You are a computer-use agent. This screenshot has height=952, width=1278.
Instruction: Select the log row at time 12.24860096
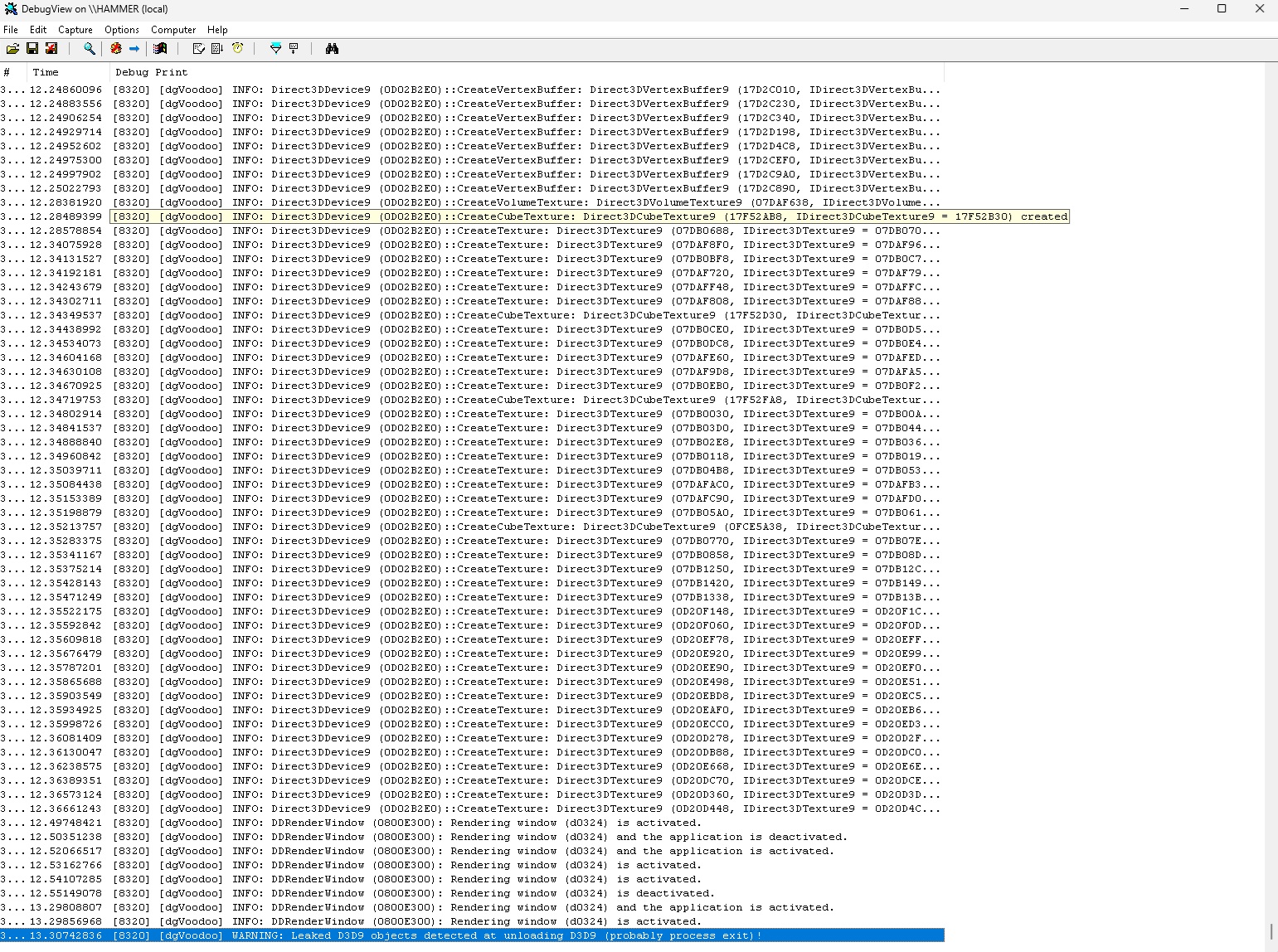pyautogui.click(x=472, y=90)
